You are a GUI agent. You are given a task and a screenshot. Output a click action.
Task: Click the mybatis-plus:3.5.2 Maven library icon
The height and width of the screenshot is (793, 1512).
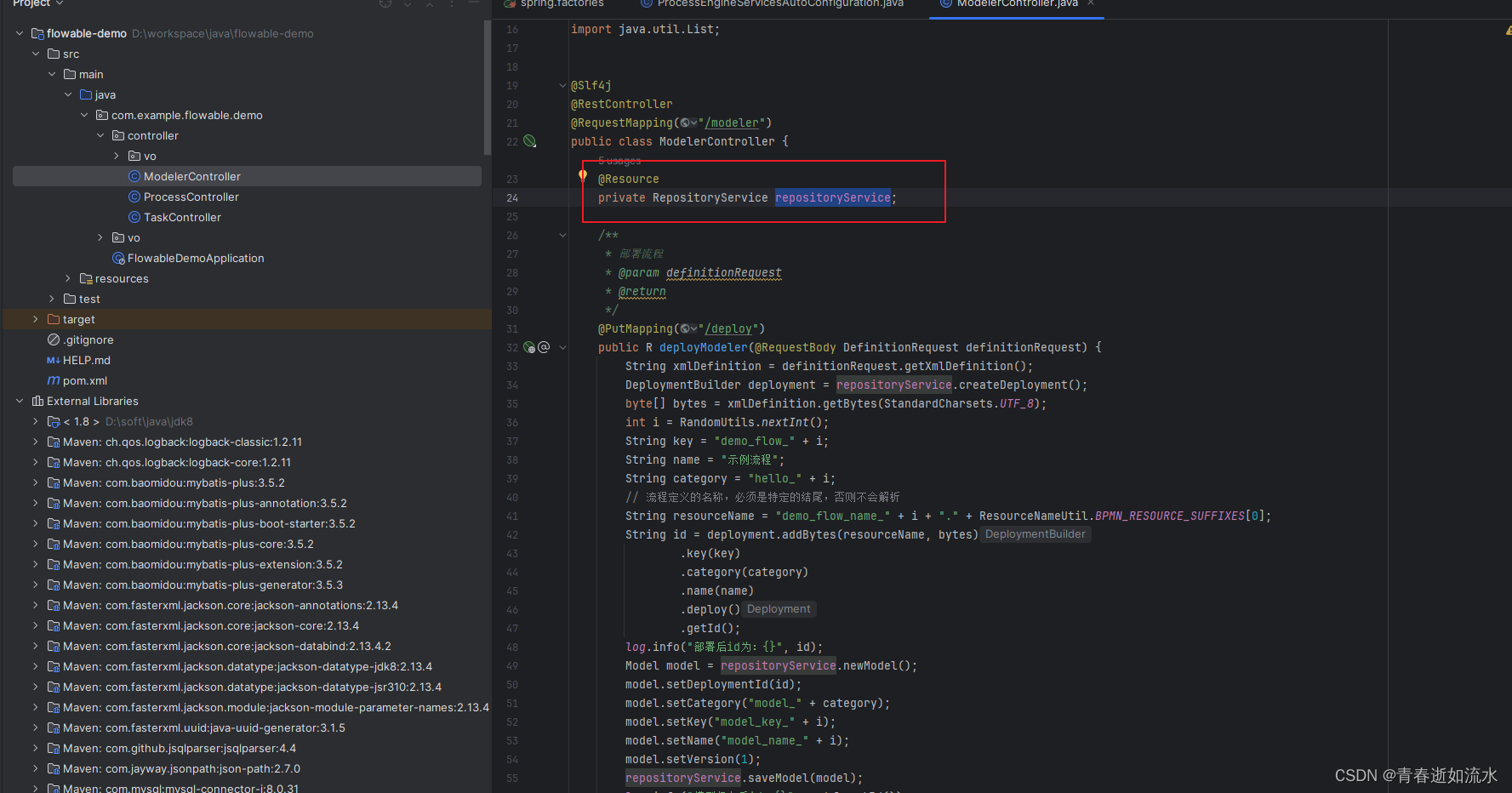pos(54,482)
